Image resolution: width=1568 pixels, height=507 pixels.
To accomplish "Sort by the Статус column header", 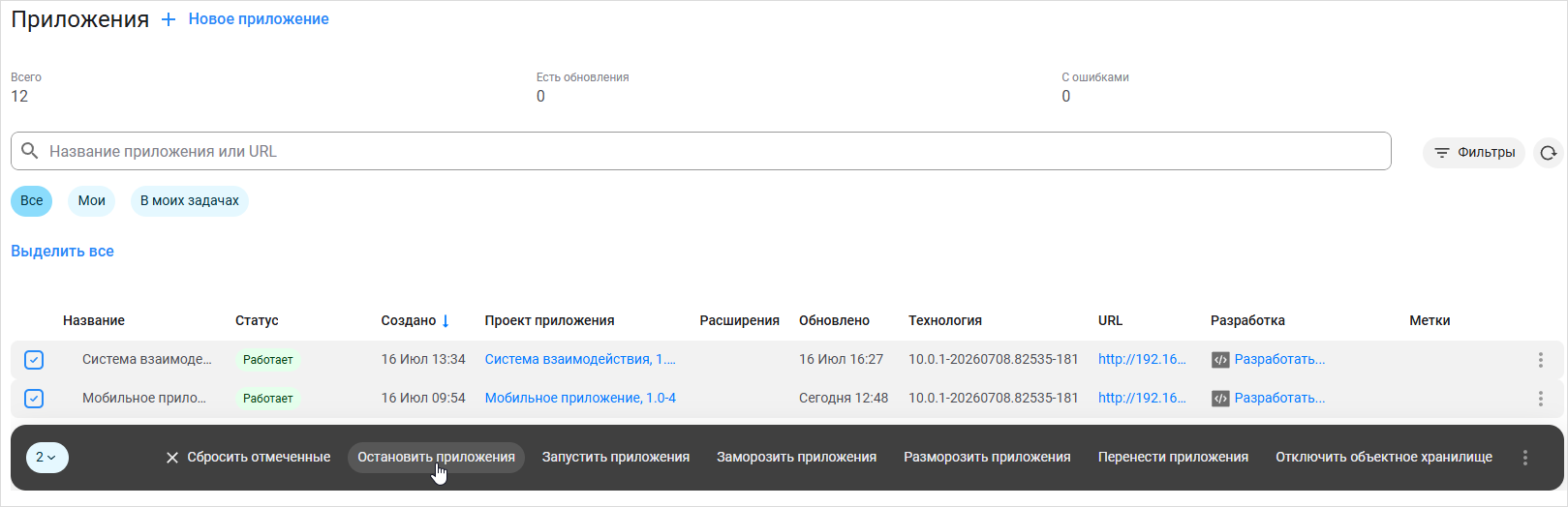I will 257,321.
